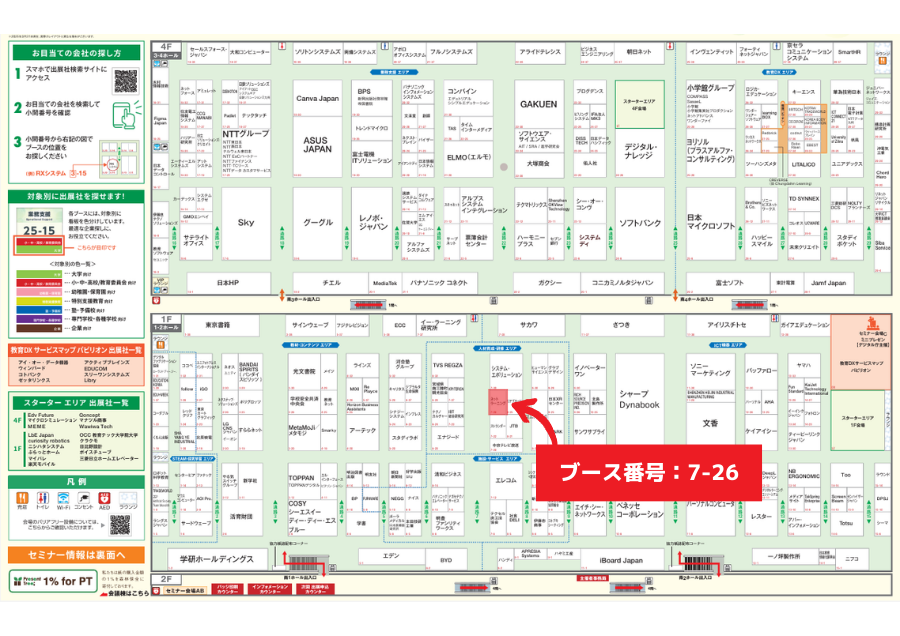Screen dimensions: 900x636
Task: Click the BANDAI SPIRITS booth
Action: pos(249,371)
